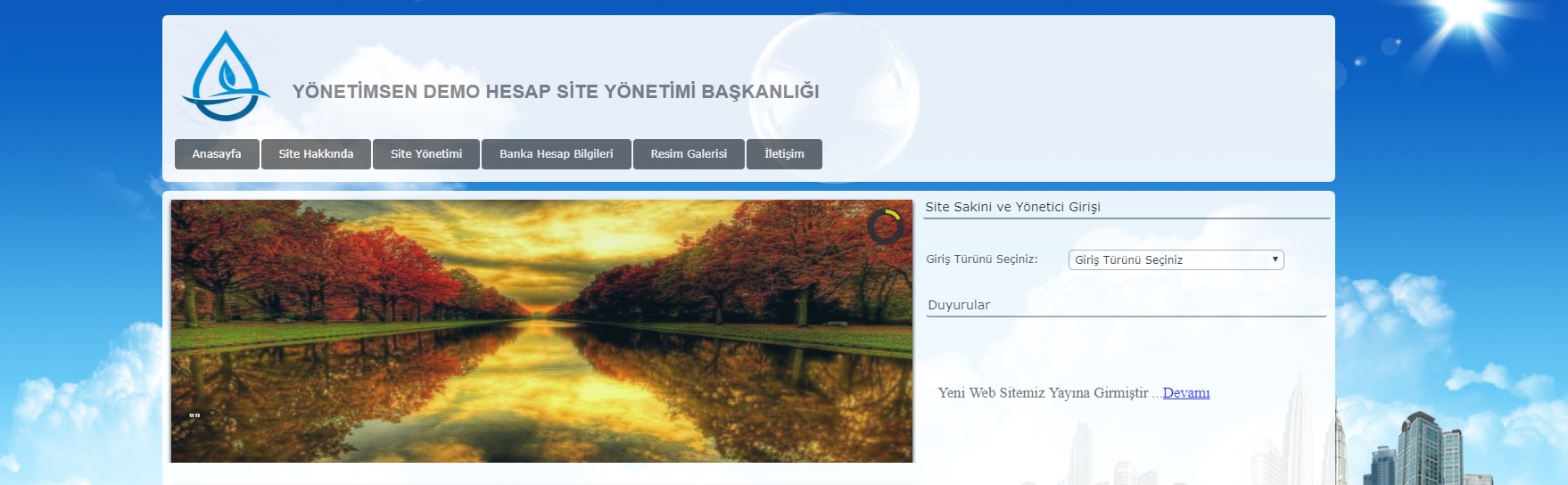Open the Resim Galerisi page
The height and width of the screenshot is (485, 1568).
(689, 154)
